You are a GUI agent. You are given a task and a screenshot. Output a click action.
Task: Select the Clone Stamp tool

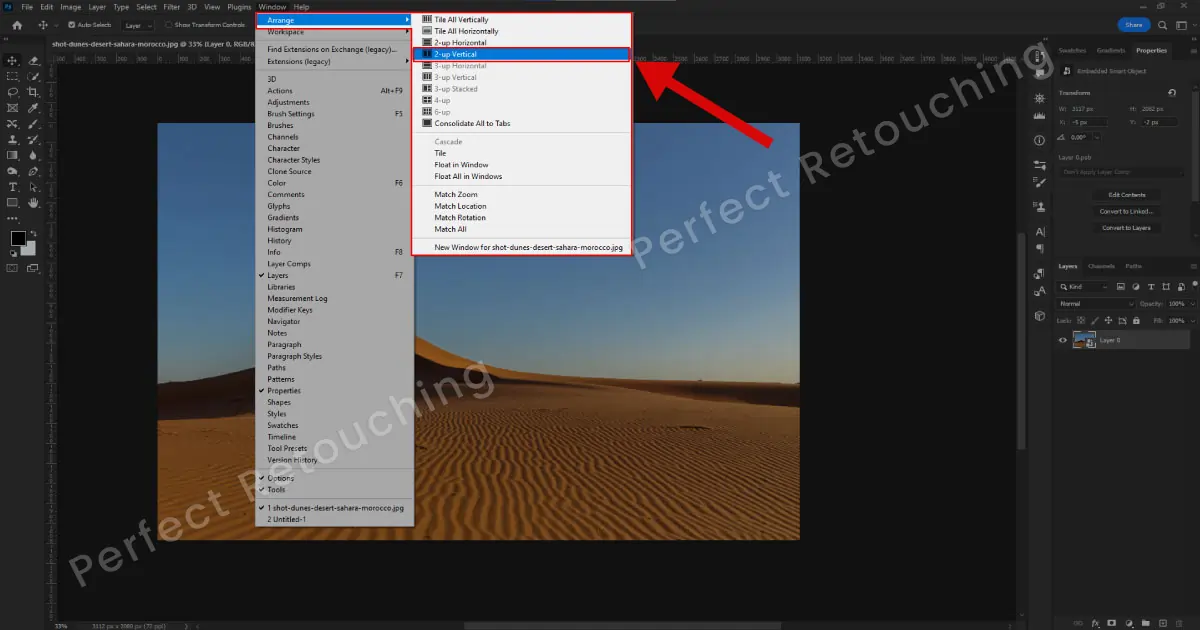[13, 139]
